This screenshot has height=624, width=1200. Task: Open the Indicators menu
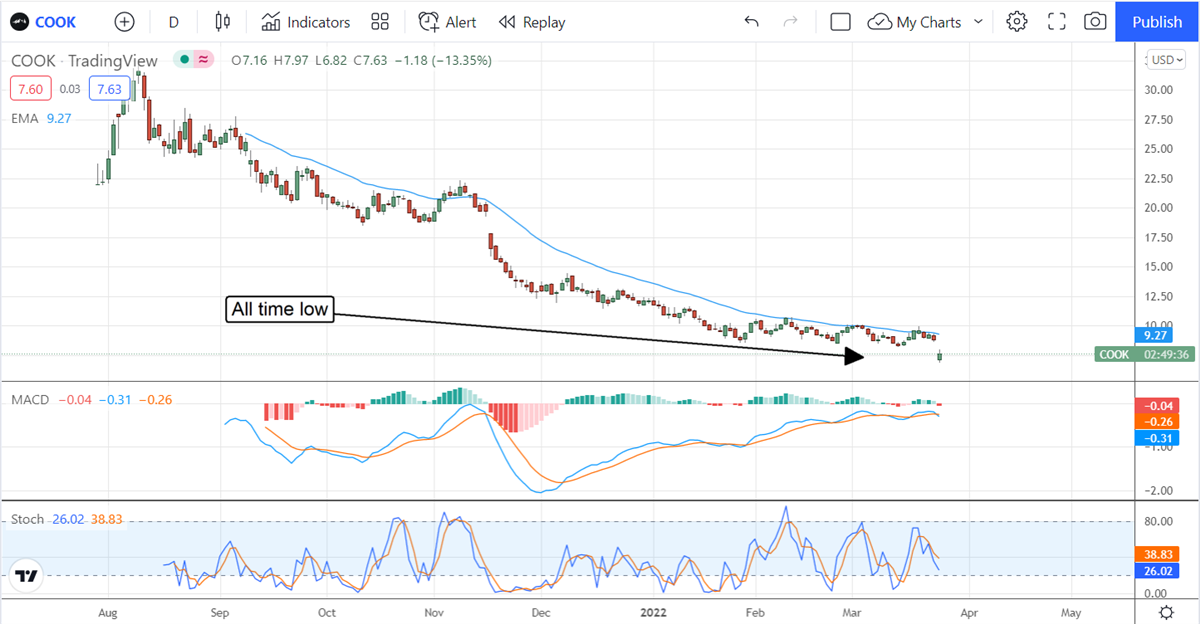click(x=306, y=22)
